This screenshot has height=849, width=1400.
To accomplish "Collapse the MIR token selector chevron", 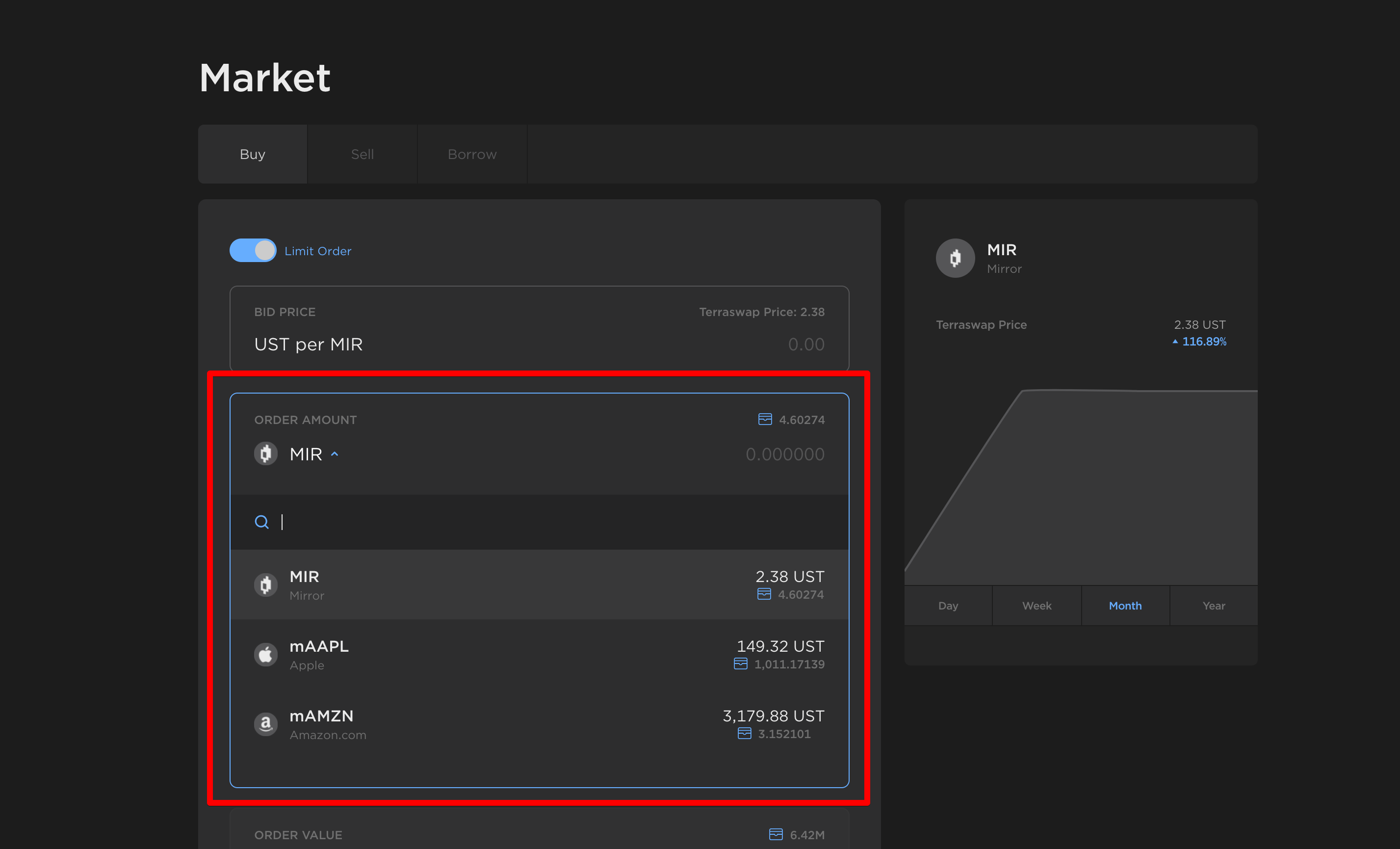I will (335, 454).
